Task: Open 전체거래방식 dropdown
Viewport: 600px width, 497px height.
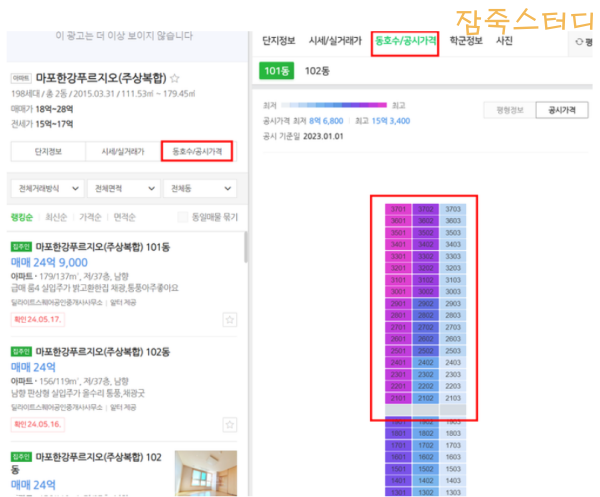Action: pyautogui.click(x=47, y=188)
